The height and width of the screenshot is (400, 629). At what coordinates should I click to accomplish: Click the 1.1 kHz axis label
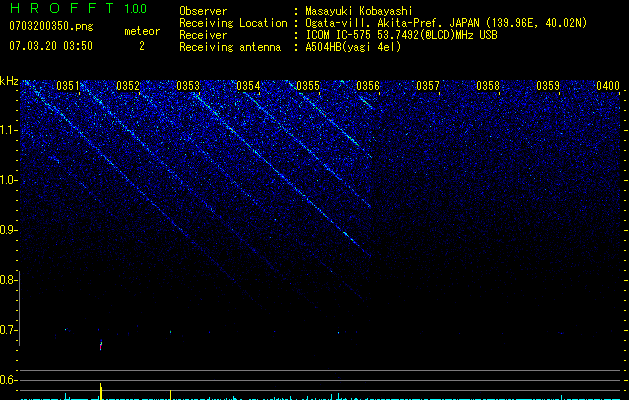8,130
